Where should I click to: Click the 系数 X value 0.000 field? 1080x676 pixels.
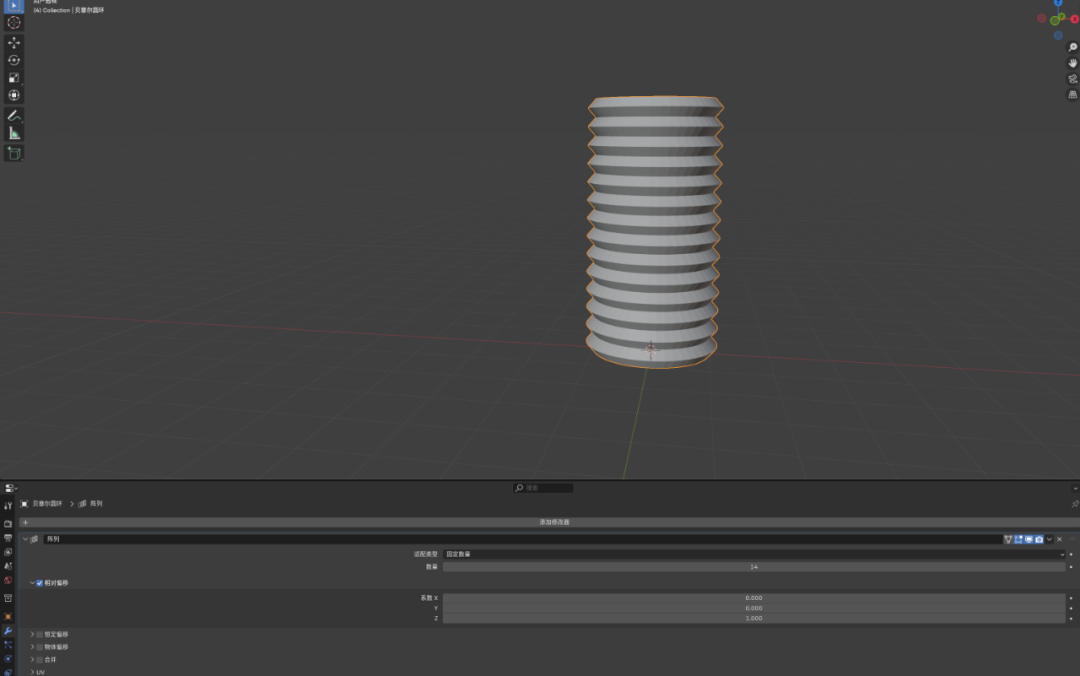click(x=754, y=598)
